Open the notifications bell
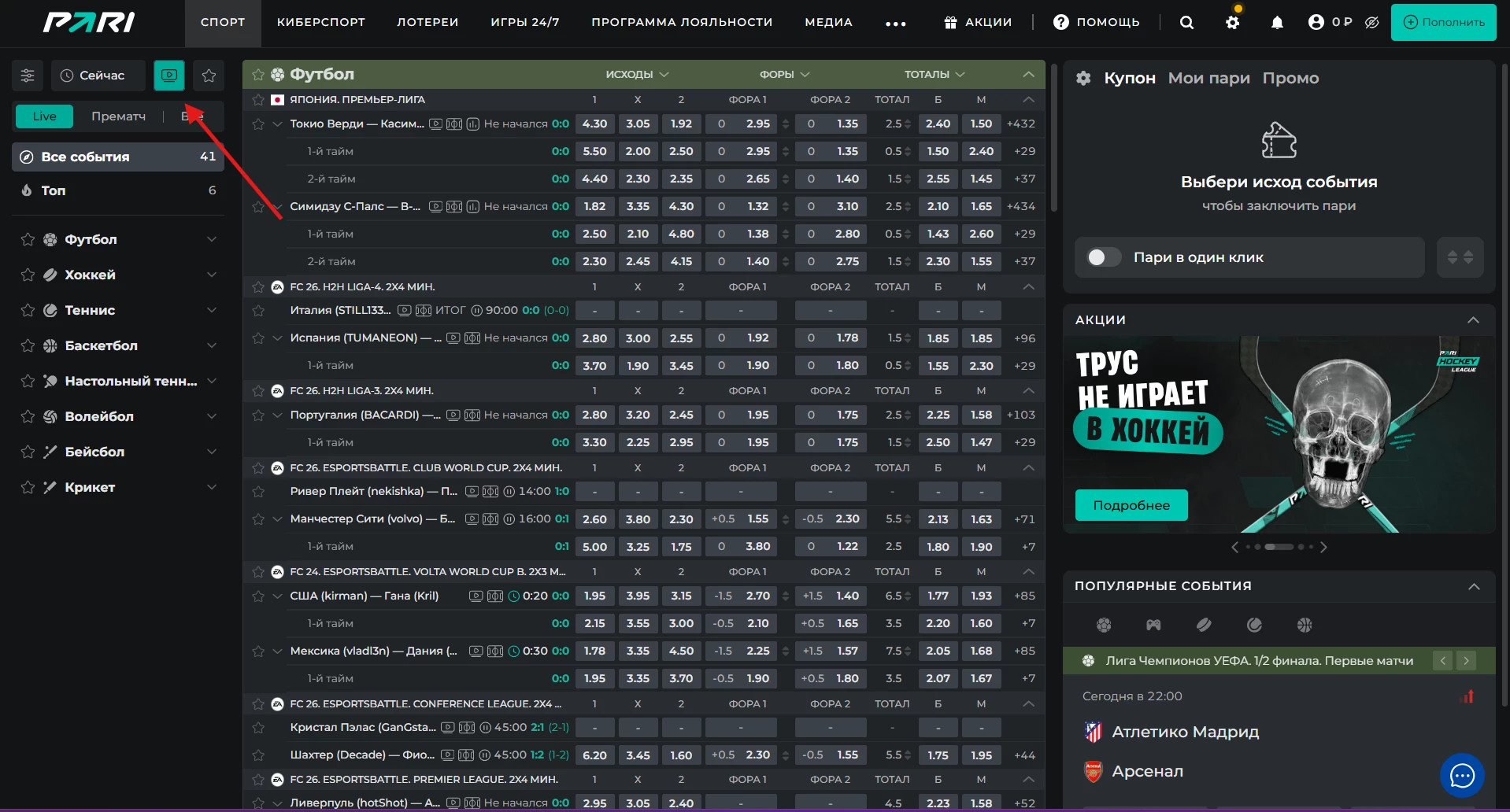Image resolution: width=1510 pixels, height=812 pixels. tap(1277, 22)
